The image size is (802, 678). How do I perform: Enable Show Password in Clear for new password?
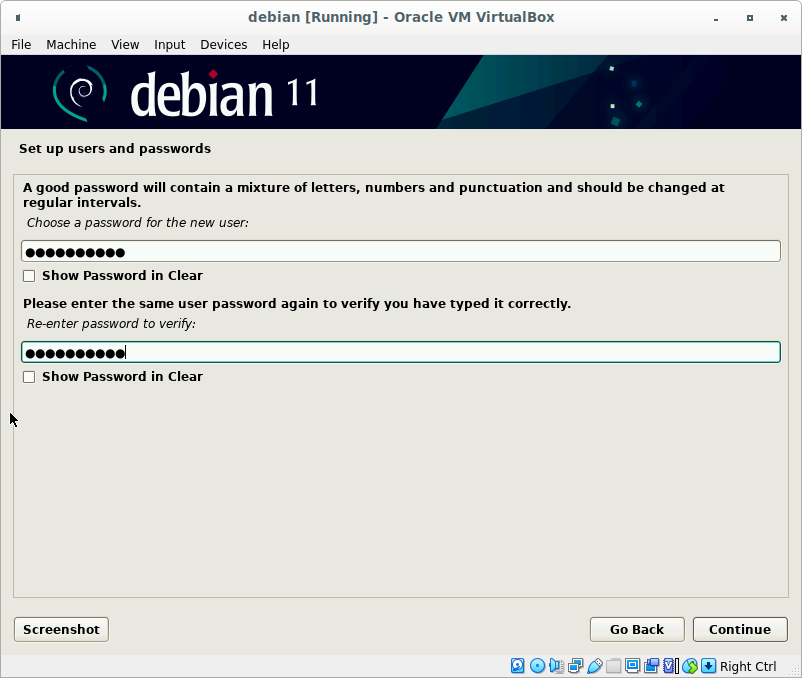(29, 276)
